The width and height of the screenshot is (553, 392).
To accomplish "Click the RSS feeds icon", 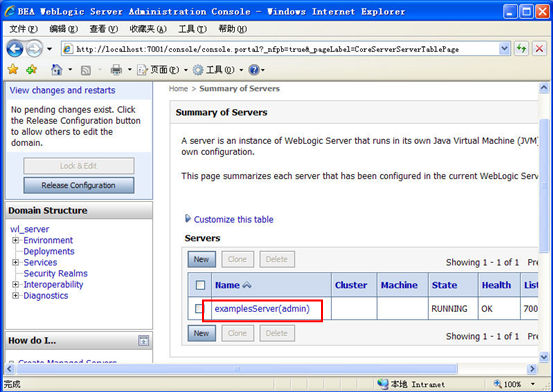I will point(86,70).
